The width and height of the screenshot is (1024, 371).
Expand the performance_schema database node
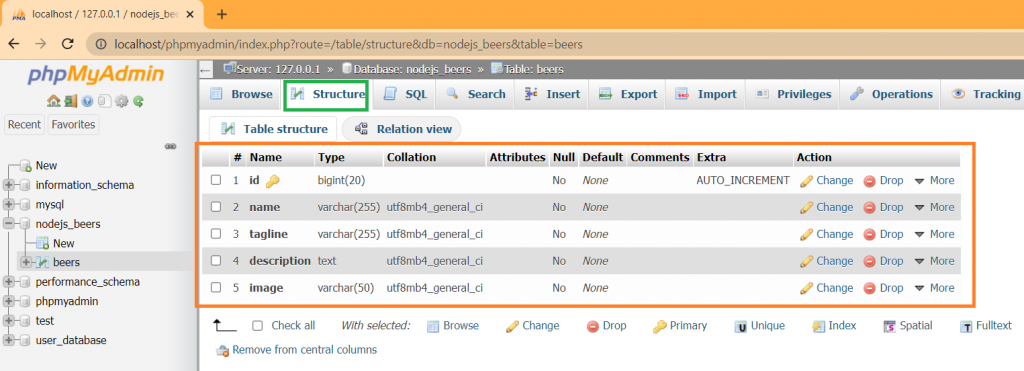tap(8, 282)
